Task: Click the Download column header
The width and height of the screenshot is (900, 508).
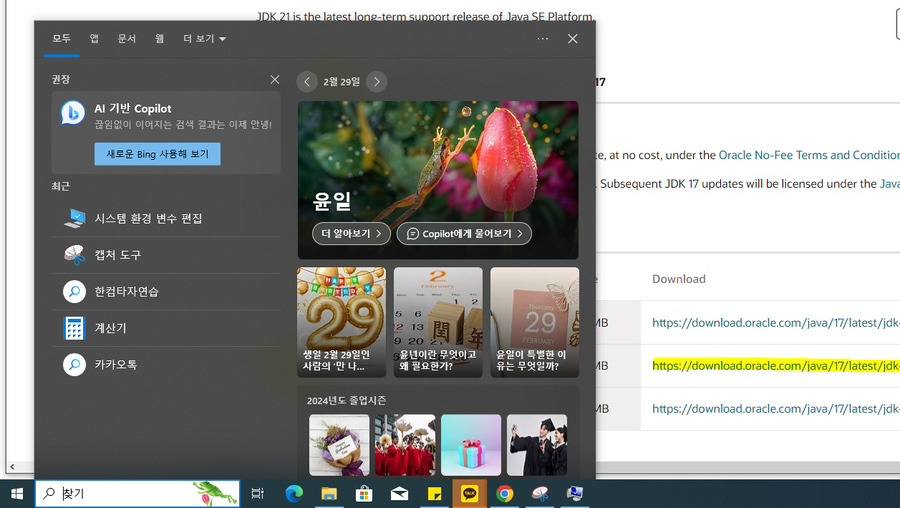Action: pyautogui.click(x=678, y=279)
